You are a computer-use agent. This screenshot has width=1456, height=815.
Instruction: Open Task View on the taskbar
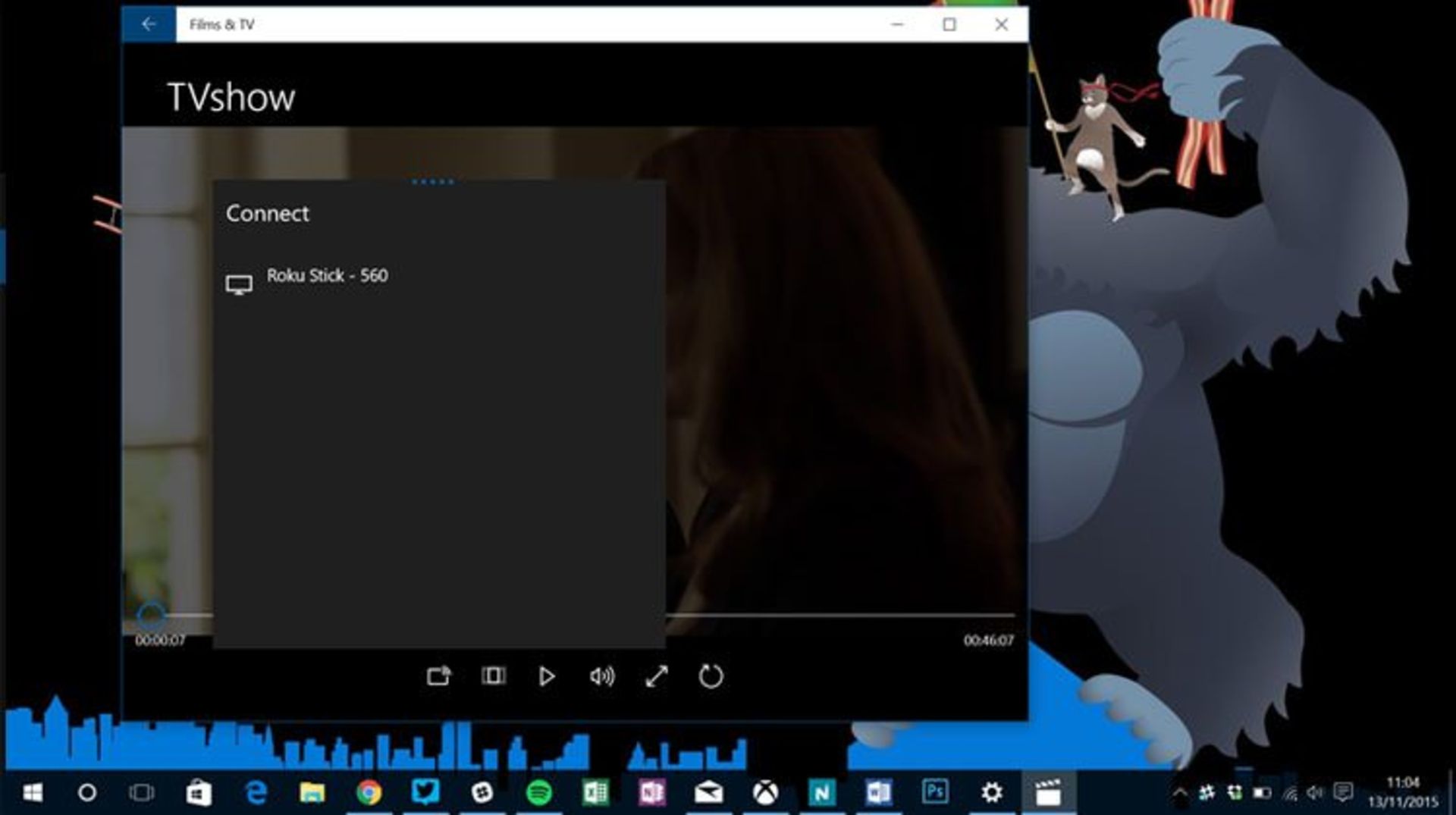[x=141, y=793]
